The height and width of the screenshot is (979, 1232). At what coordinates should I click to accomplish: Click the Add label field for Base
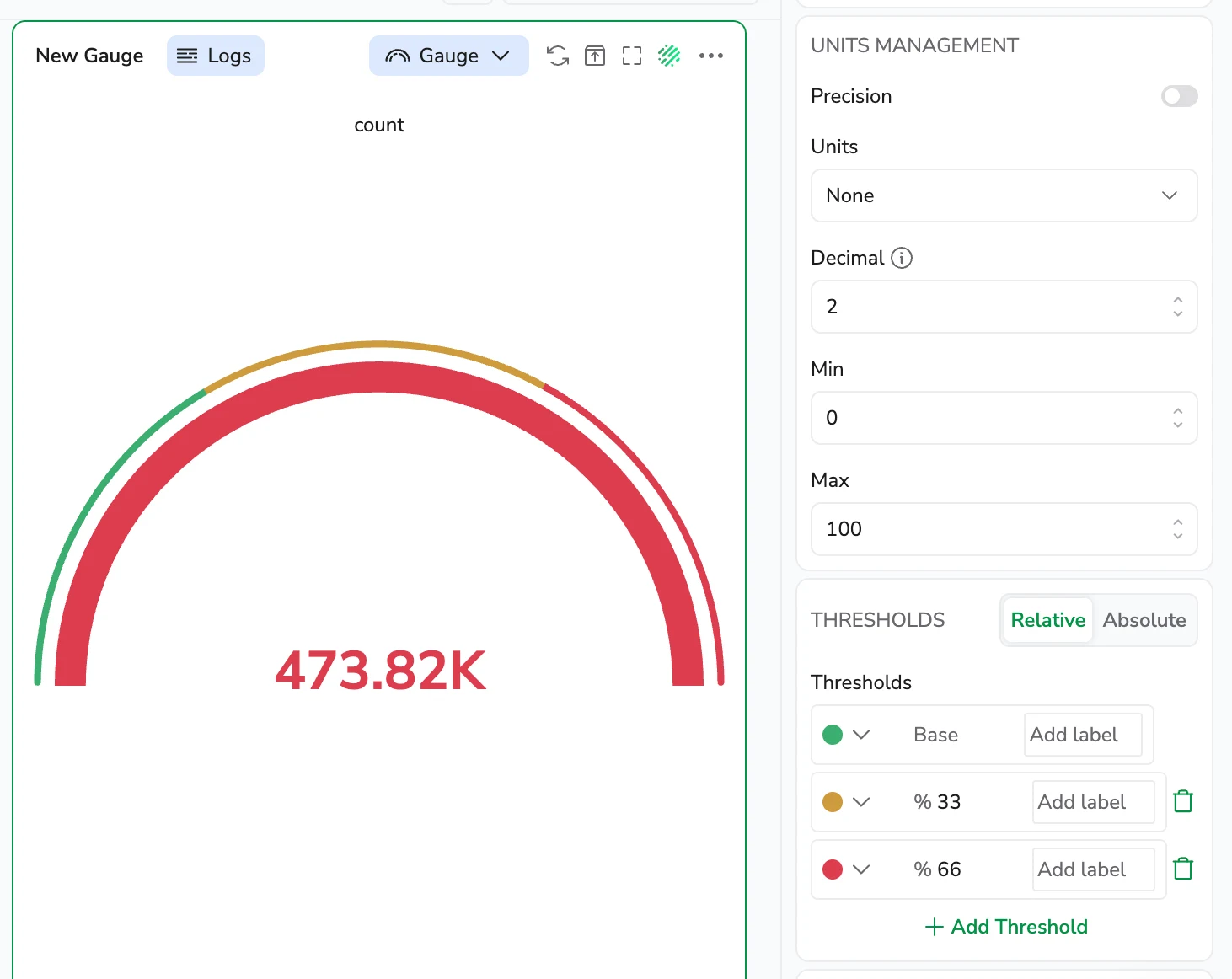[x=1083, y=735]
